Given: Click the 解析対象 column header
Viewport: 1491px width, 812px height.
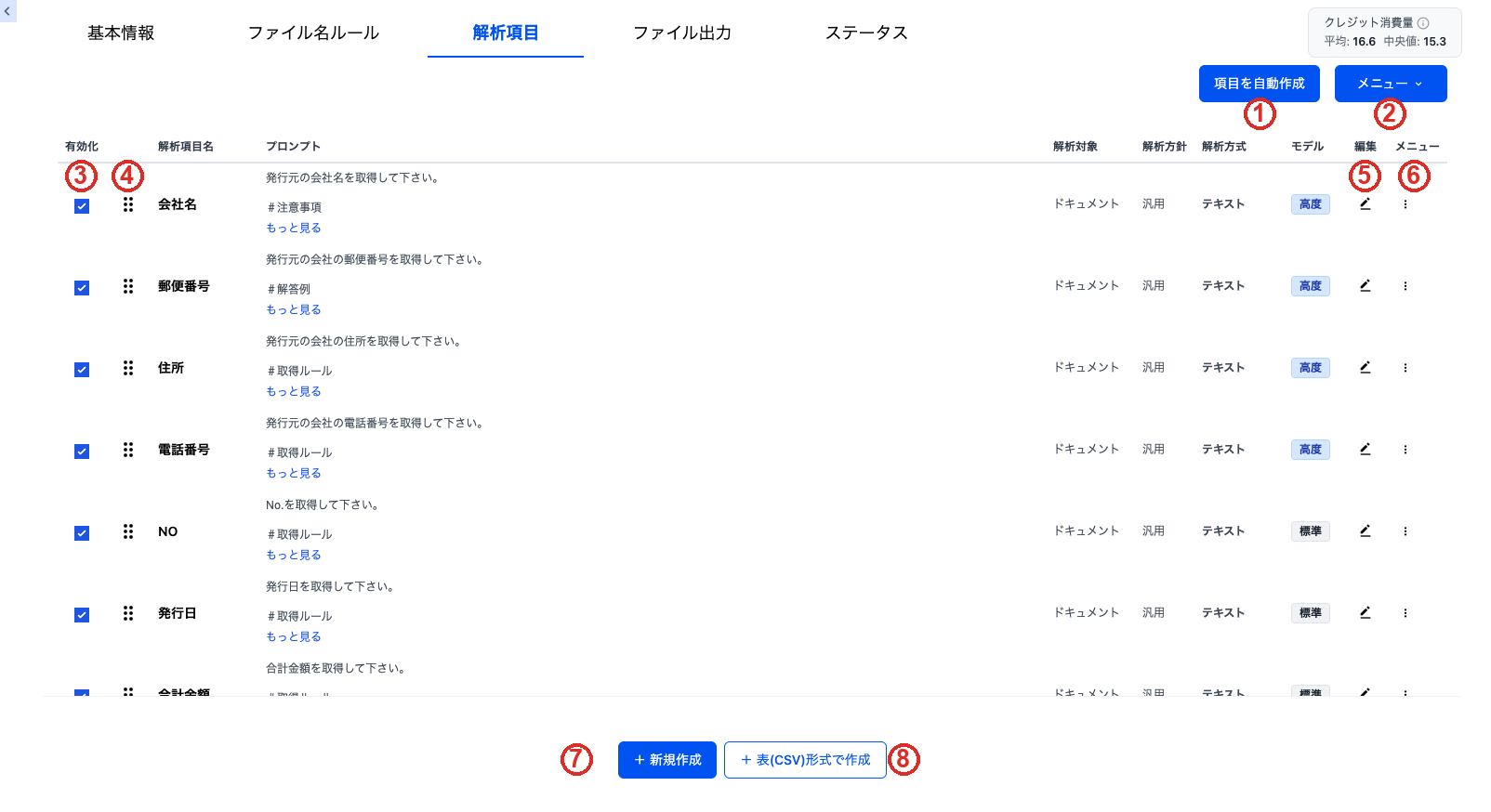Looking at the screenshot, I should pos(1075,147).
